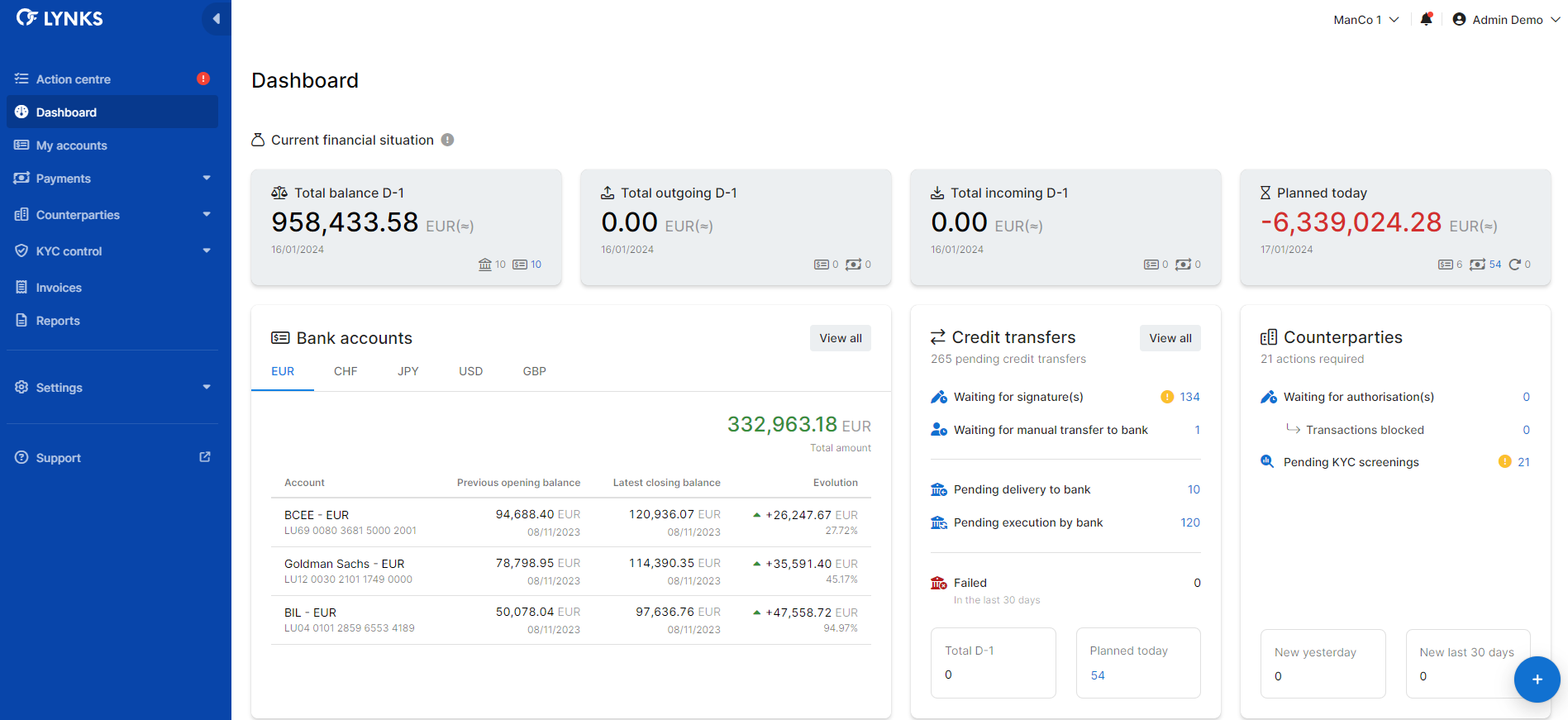1568x720 pixels.
Task: Open the notifications bell
Action: (1426, 19)
